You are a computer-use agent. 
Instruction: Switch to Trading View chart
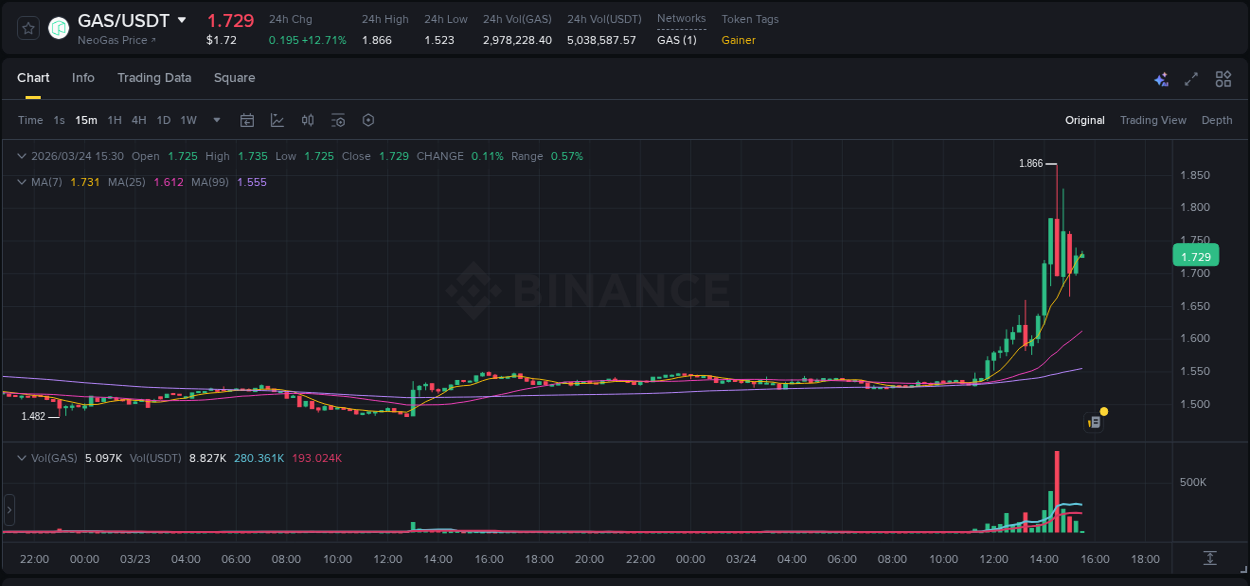point(1153,120)
